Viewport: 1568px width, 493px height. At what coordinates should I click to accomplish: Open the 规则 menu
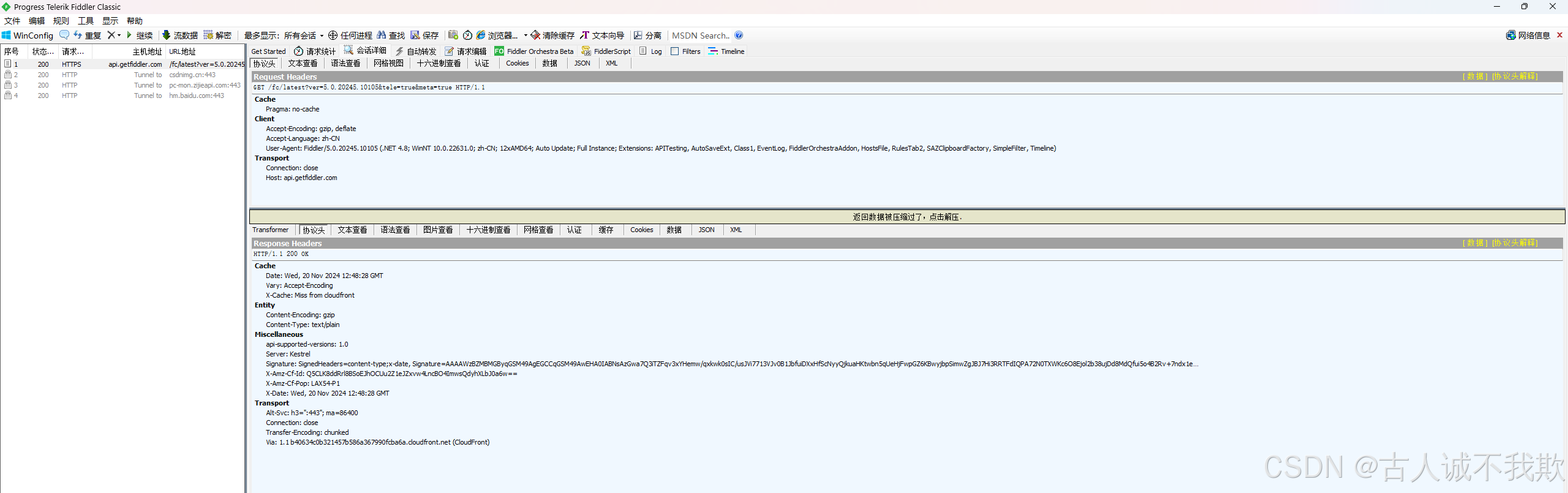[61, 21]
